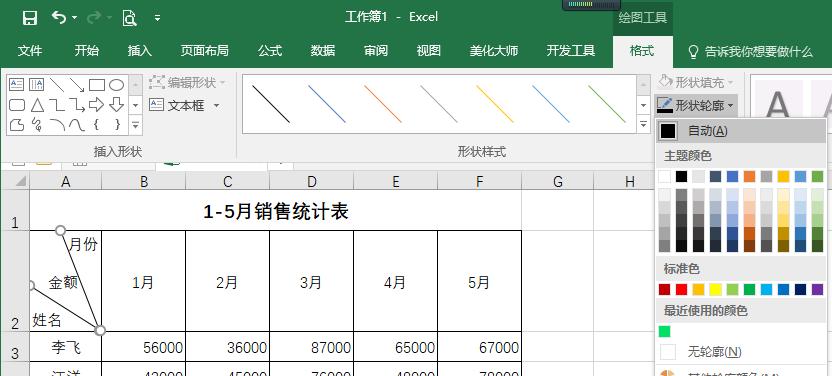The height and width of the screenshot is (376, 832).
Task: Select the right arrow shape
Action: pos(97,105)
